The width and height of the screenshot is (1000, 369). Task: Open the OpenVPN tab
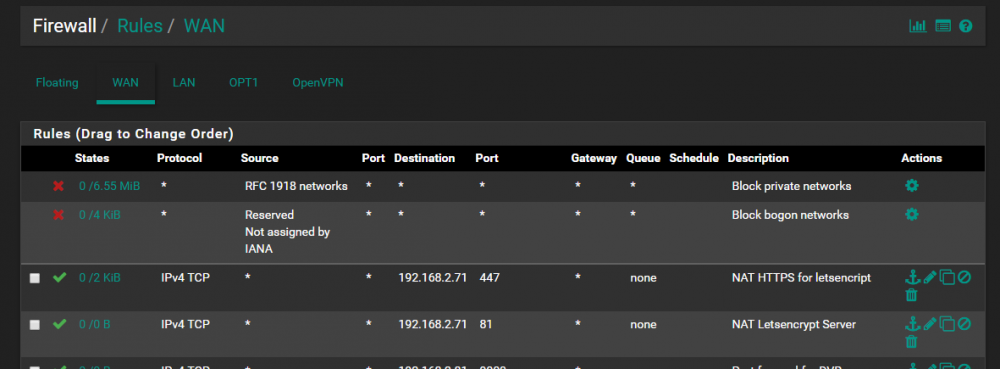tap(318, 83)
